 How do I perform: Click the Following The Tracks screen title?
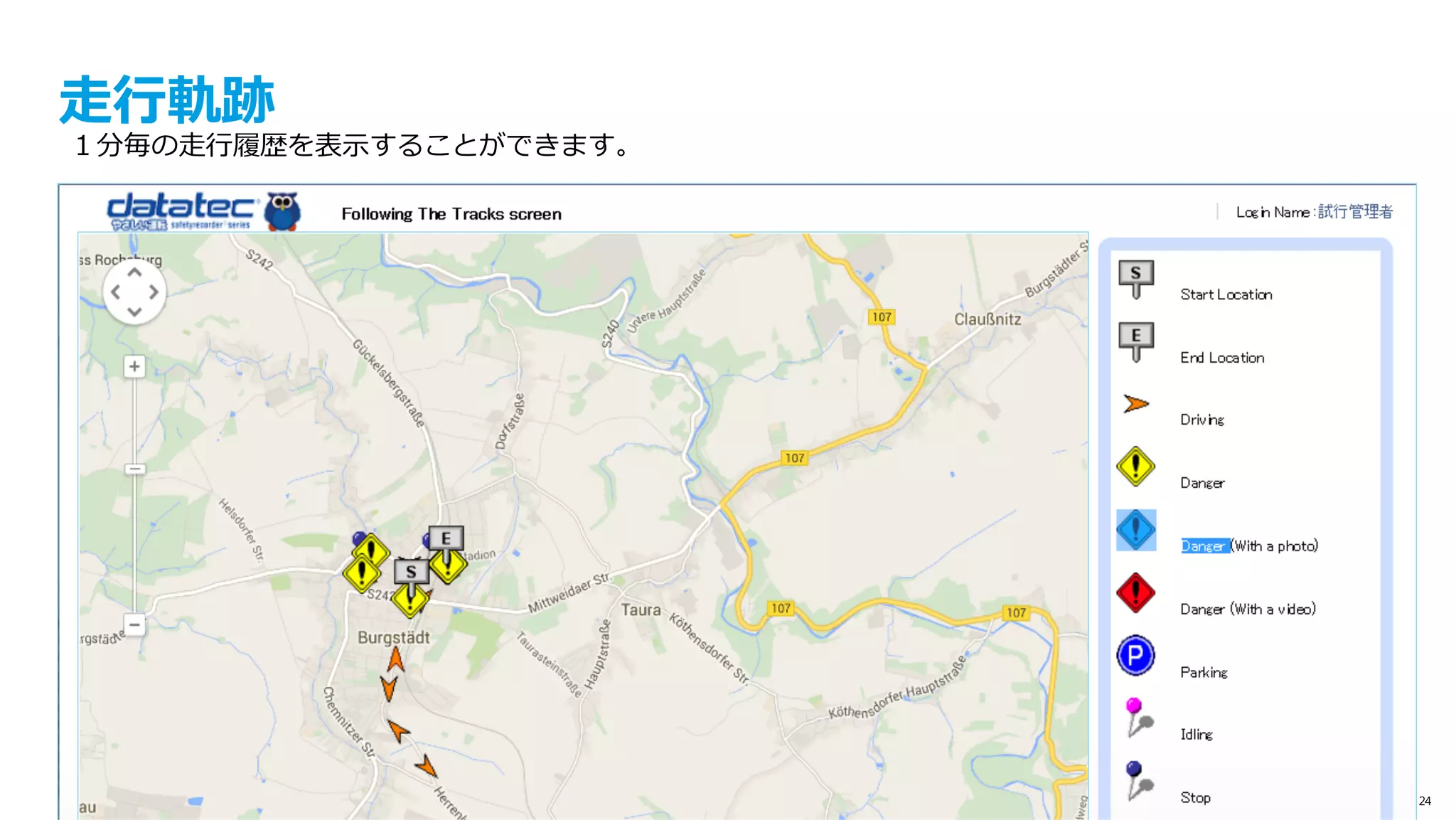tap(451, 214)
